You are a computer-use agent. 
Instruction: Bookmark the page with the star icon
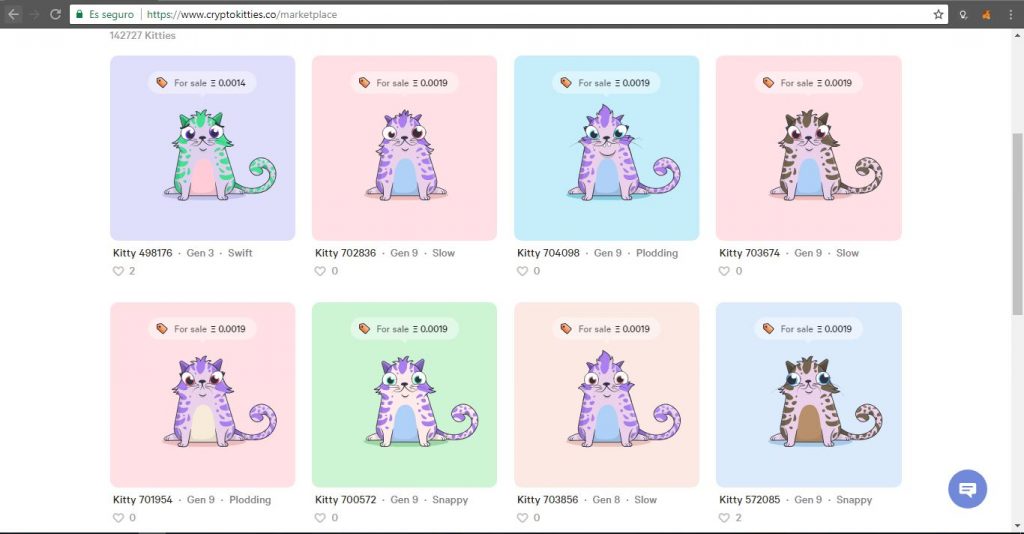[x=938, y=14]
